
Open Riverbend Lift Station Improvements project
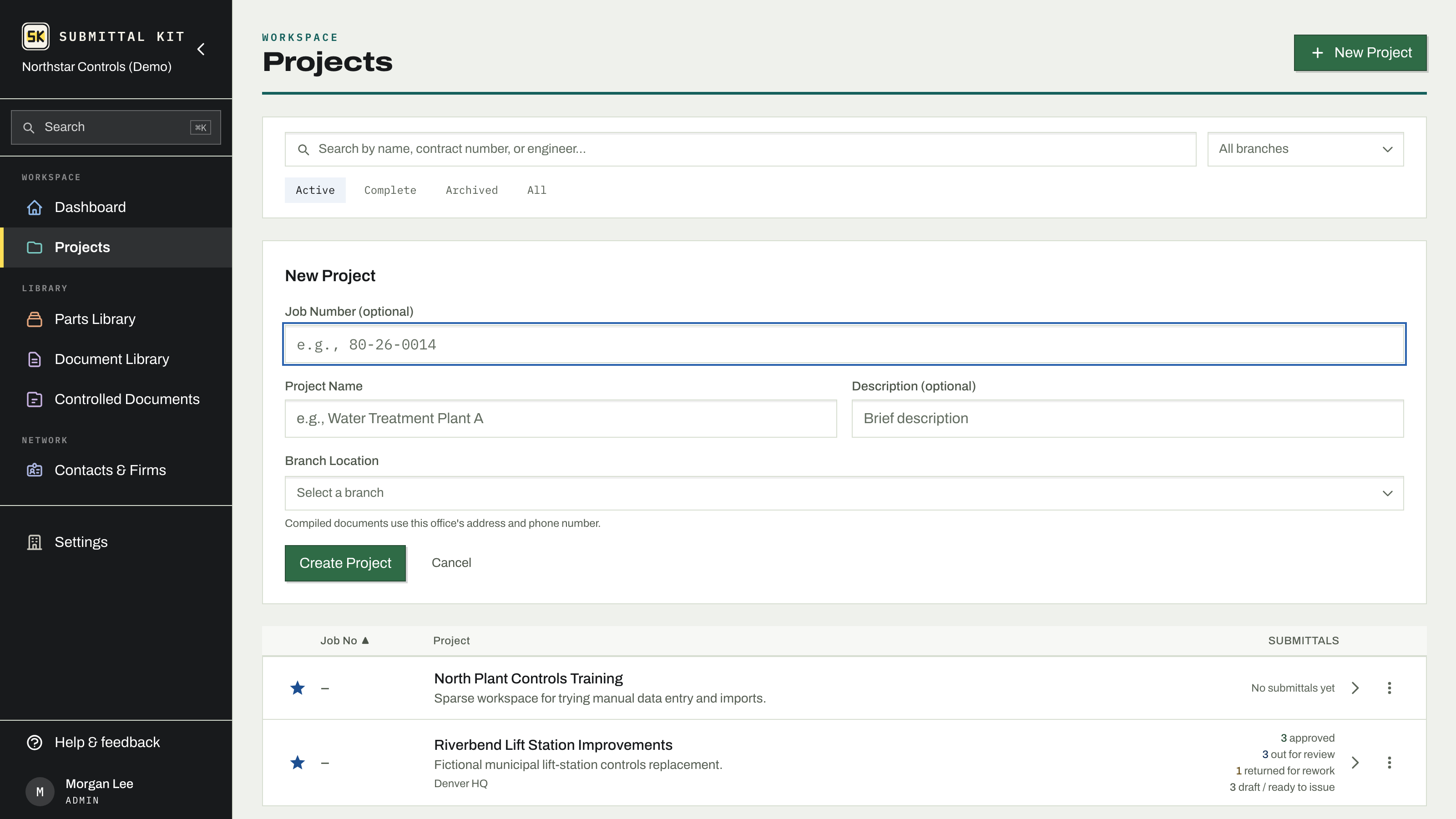click(553, 745)
